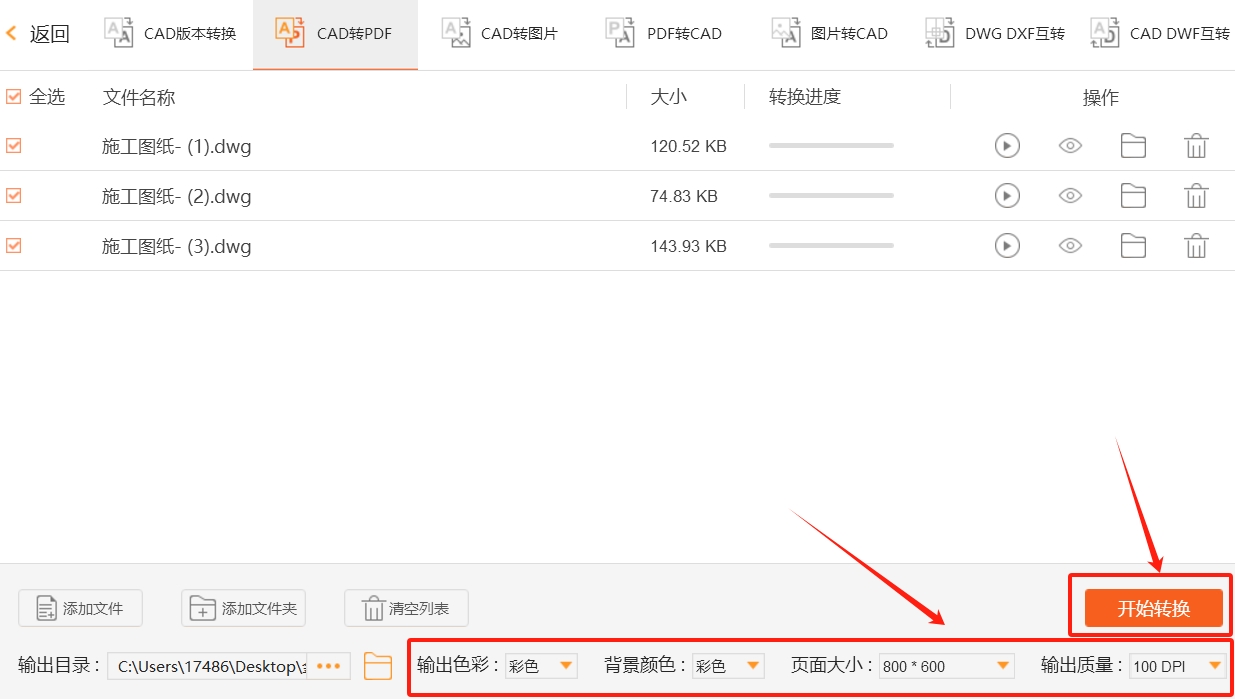Viewport: 1235px width, 699px height.
Task: Uncheck 施工图纸- (2).dwg file checkbox
Action: coord(13,195)
